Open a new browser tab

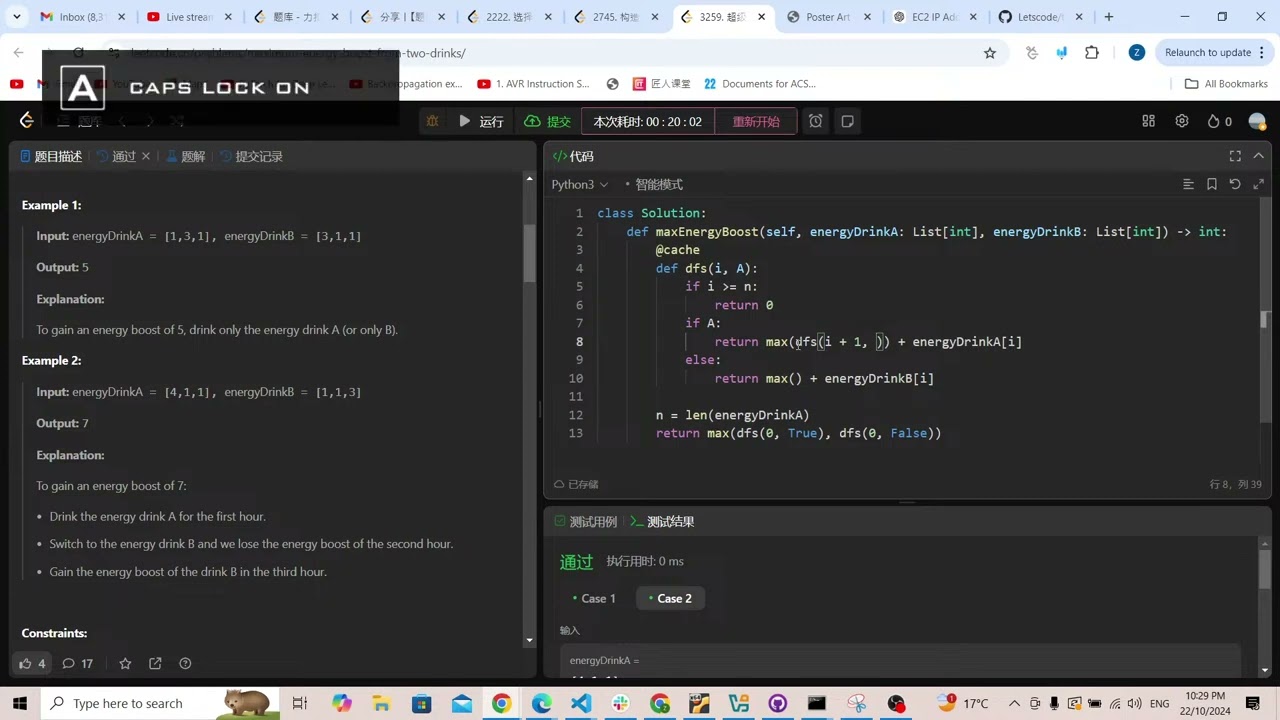(x=1108, y=17)
